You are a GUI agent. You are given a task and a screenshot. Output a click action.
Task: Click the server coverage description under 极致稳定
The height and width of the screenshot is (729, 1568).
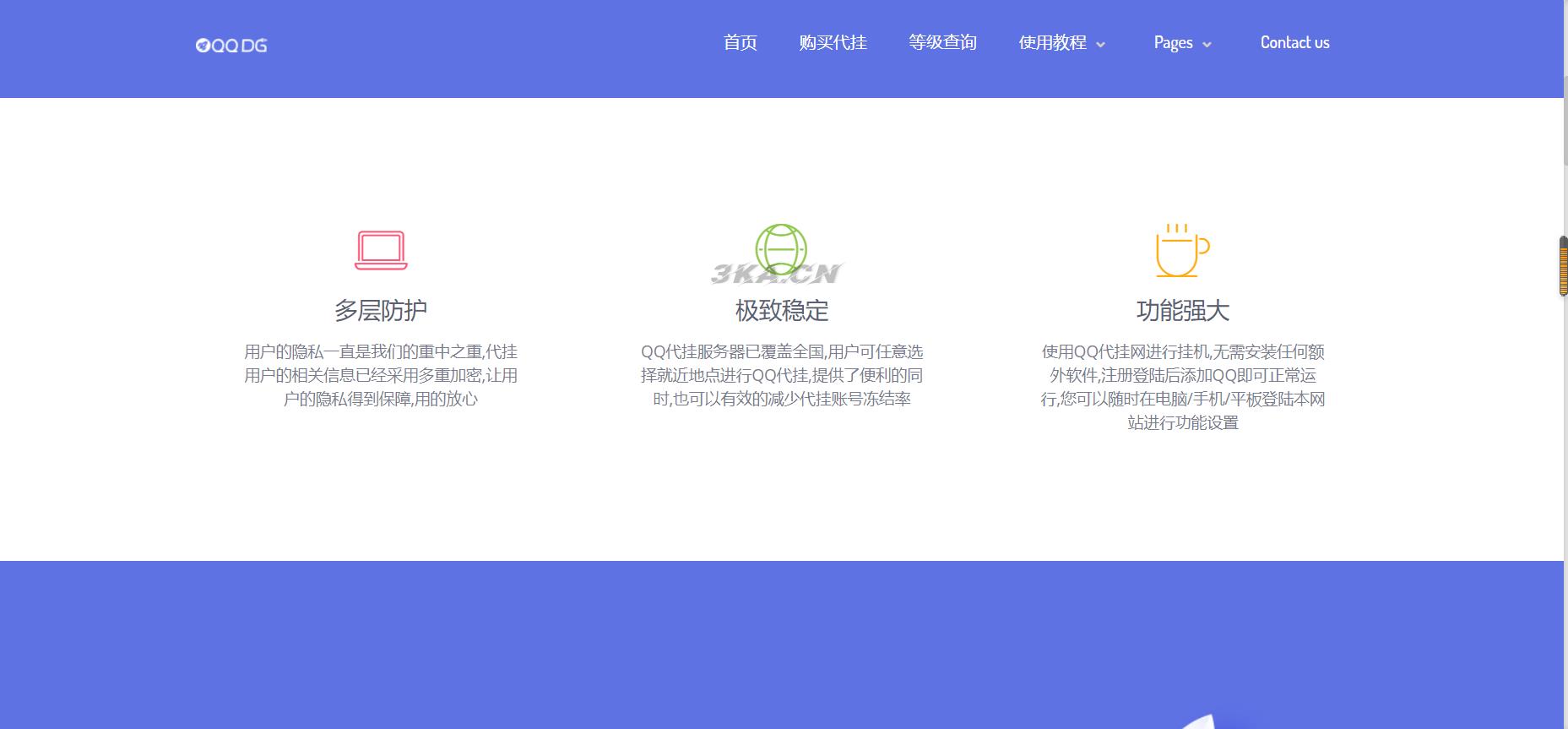[x=781, y=375]
